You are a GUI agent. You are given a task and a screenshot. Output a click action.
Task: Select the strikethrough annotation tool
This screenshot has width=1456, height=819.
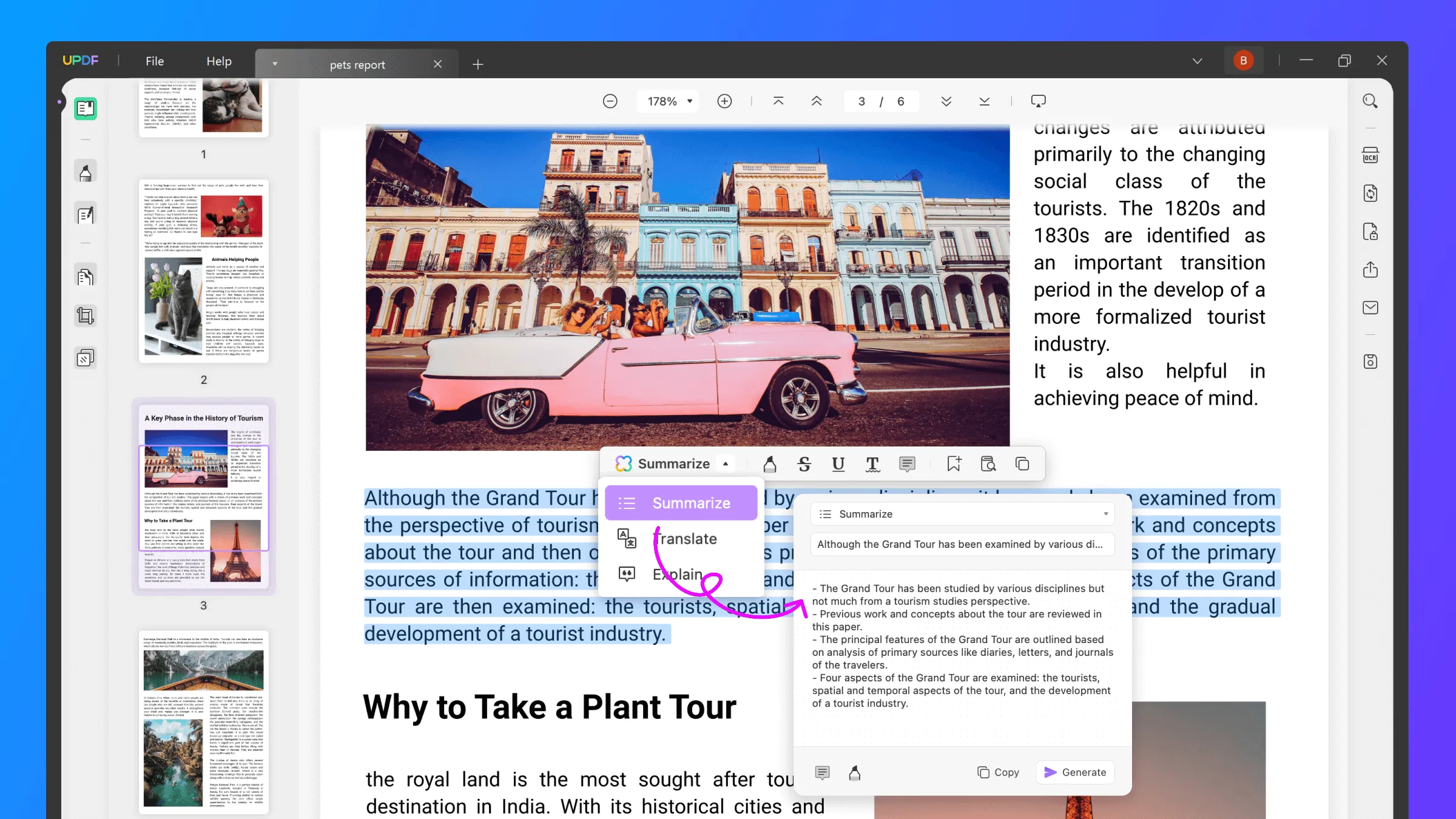[x=804, y=463]
